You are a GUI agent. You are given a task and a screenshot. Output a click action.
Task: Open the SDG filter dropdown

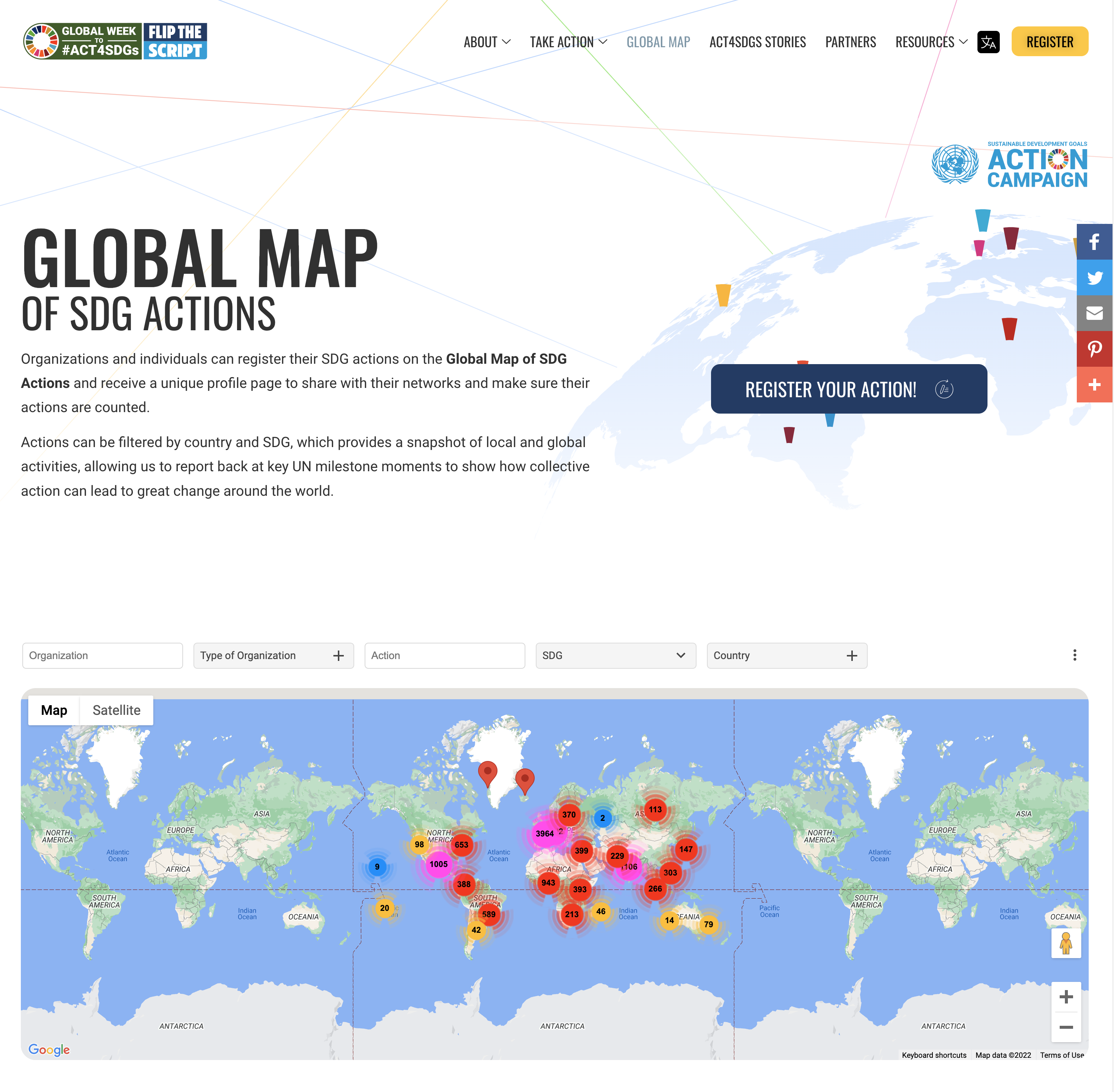(x=616, y=656)
